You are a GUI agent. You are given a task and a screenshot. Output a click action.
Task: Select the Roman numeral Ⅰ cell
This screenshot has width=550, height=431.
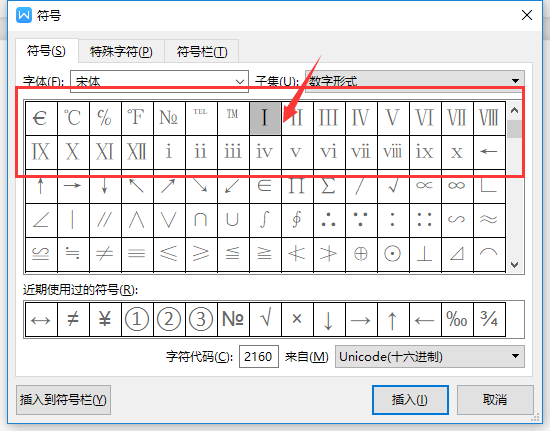pyautogui.click(x=265, y=118)
